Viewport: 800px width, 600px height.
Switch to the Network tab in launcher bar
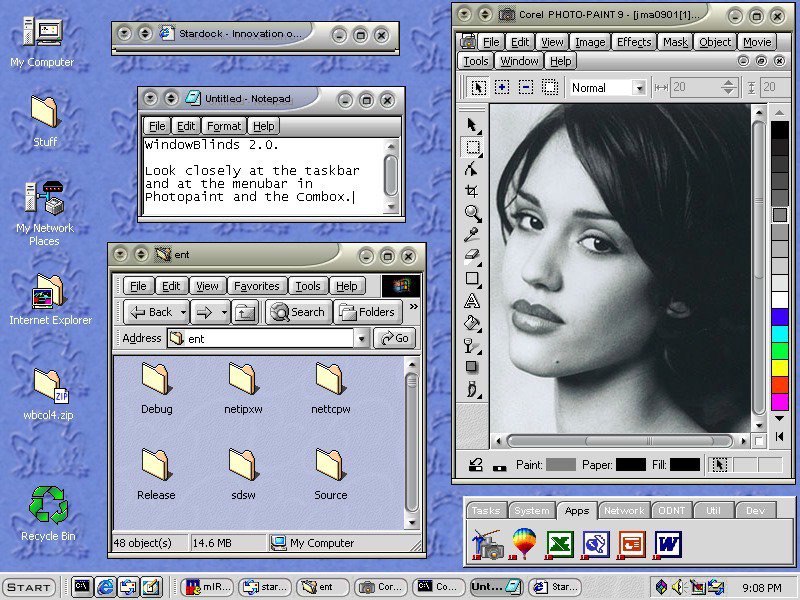pyautogui.click(x=623, y=510)
